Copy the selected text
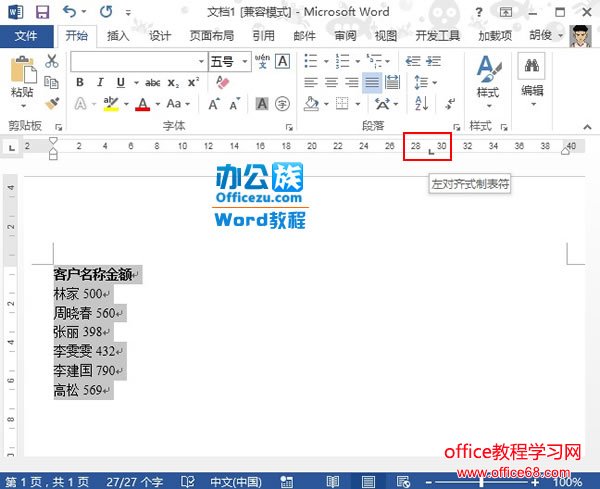The height and width of the screenshot is (489, 600). pos(51,82)
